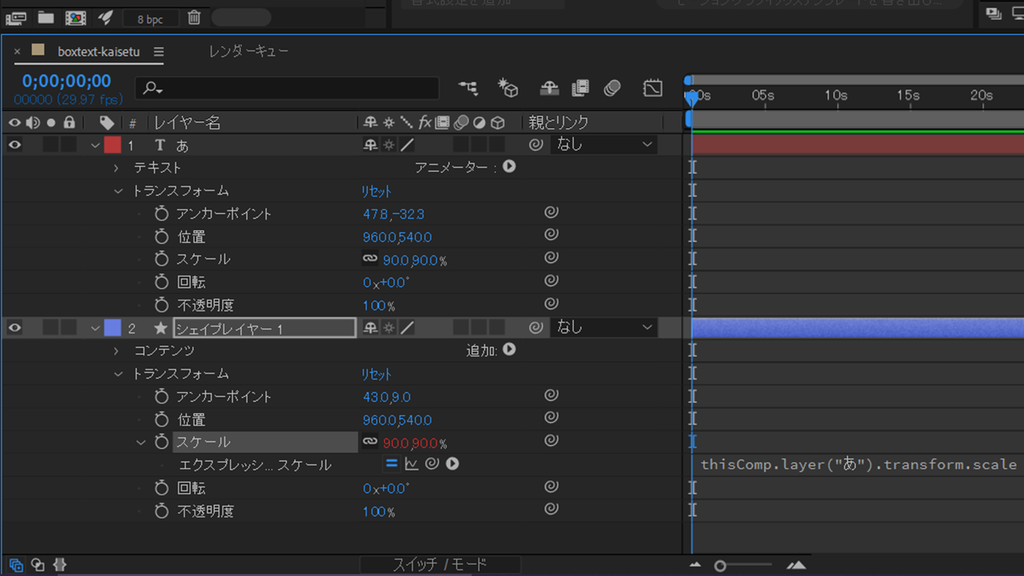
Task: Toggle hide shy layers icon in timeline toolbar
Action: [x=549, y=88]
